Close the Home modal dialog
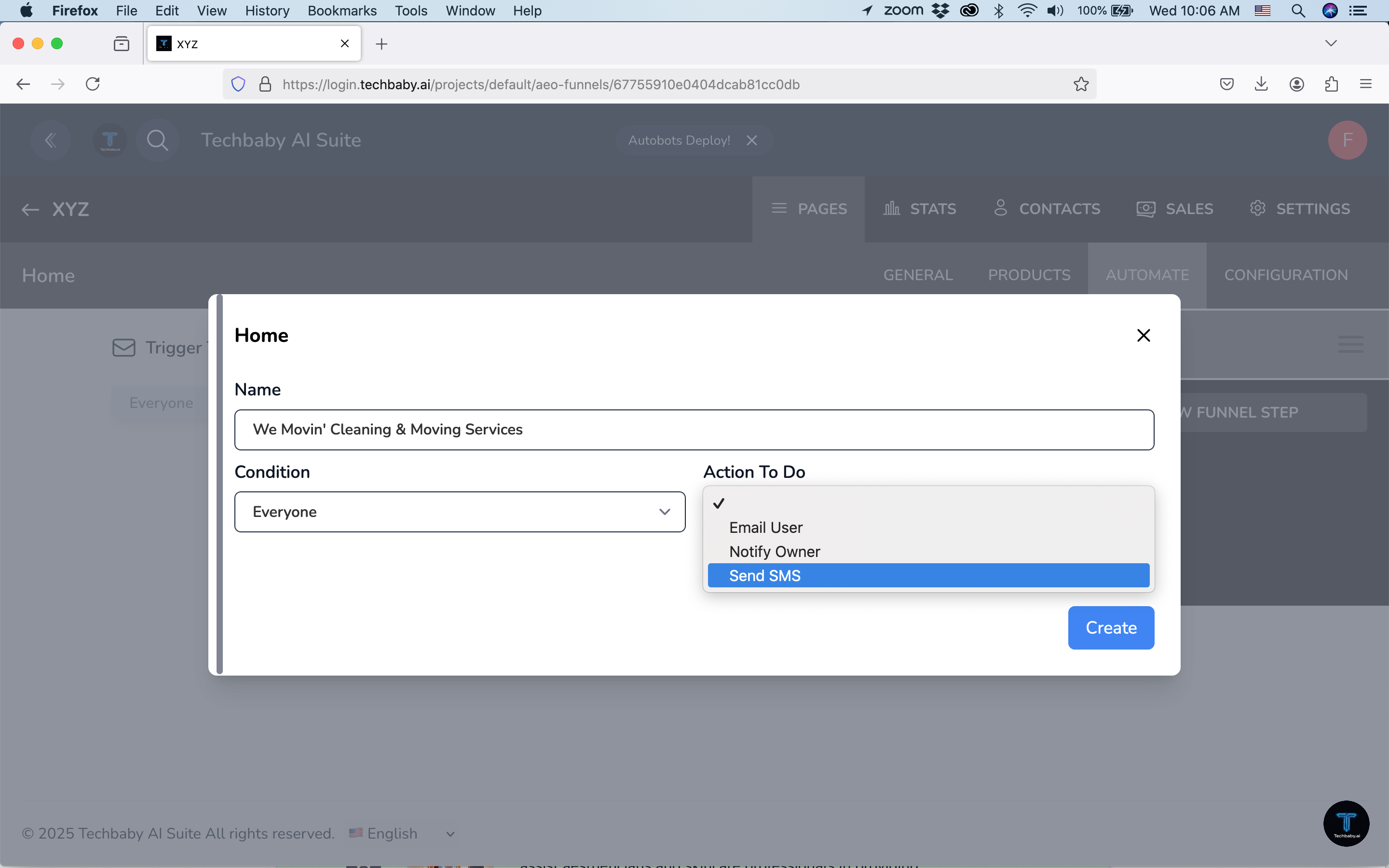Image resolution: width=1389 pixels, height=868 pixels. point(1143,335)
